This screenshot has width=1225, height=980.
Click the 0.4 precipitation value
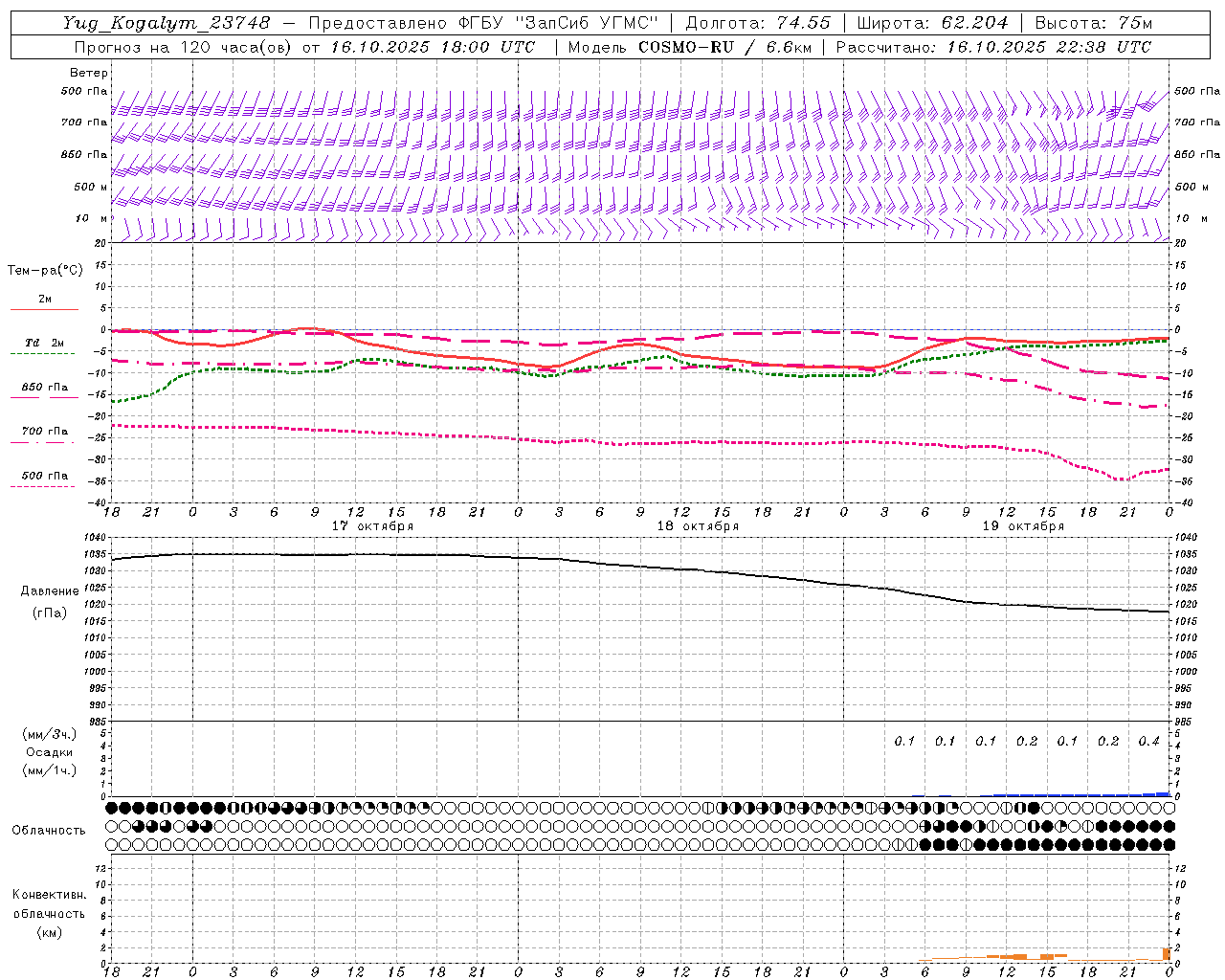point(1148,742)
